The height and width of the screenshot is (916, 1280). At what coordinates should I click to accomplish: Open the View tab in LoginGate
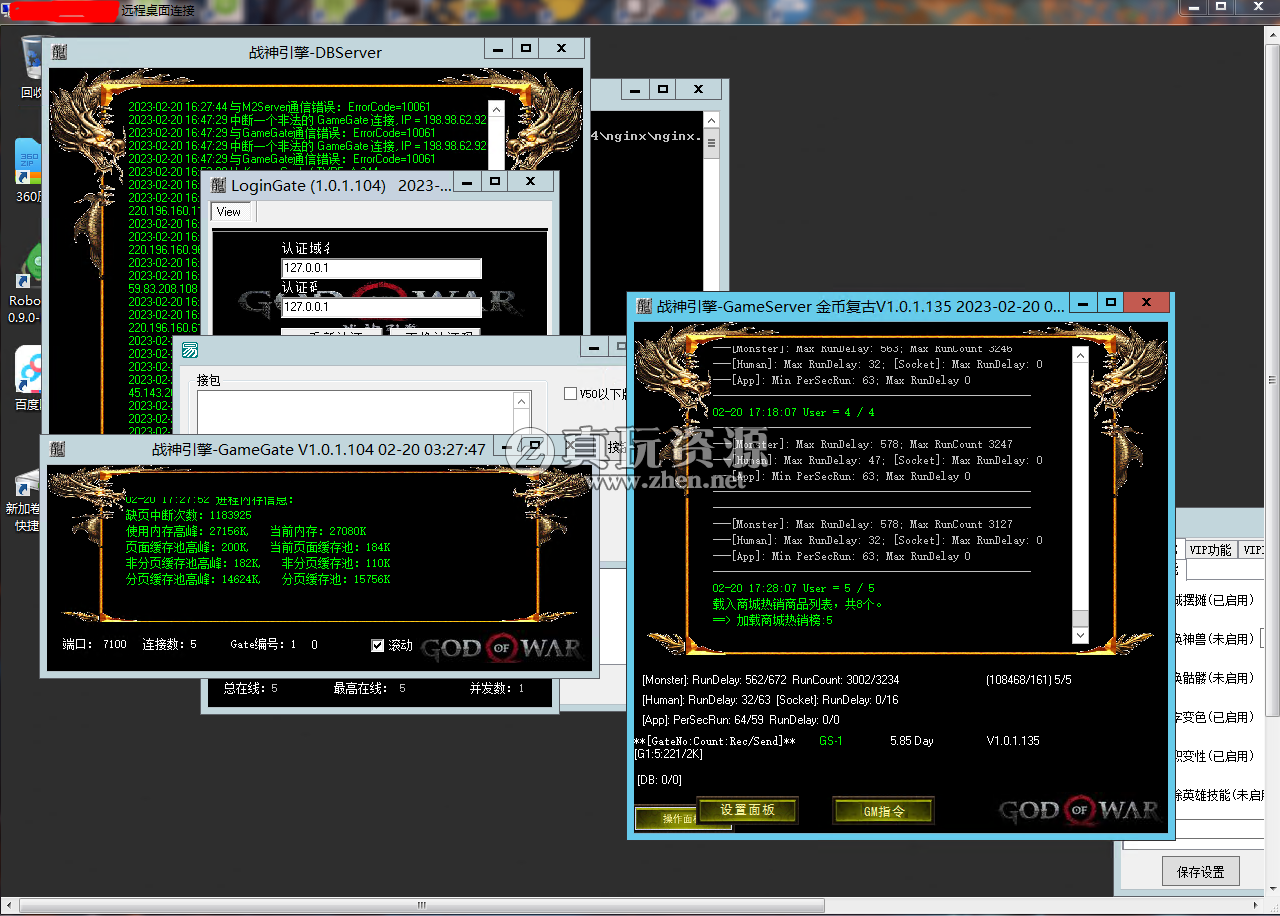click(x=229, y=212)
